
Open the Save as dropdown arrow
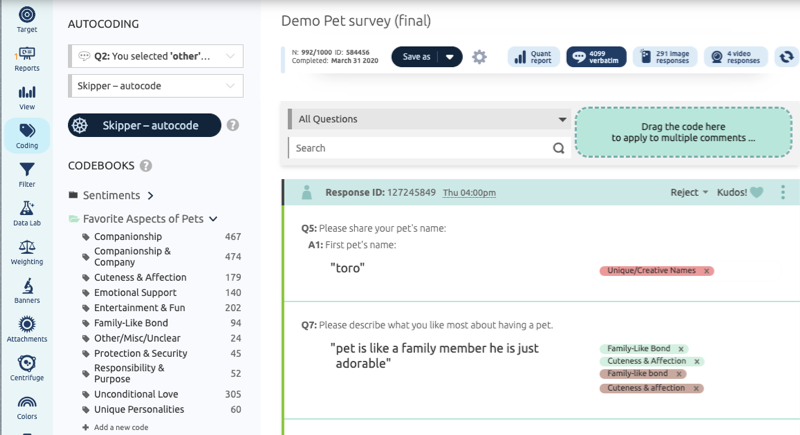[450, 57]
